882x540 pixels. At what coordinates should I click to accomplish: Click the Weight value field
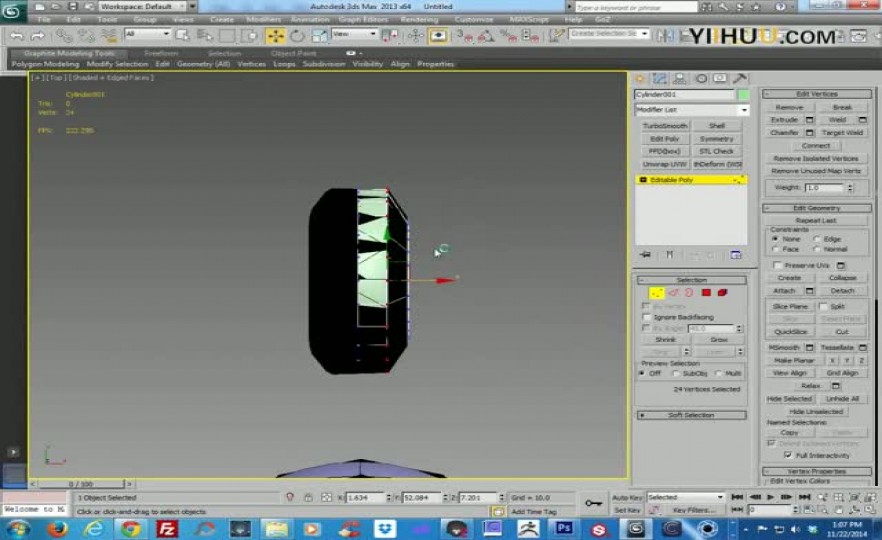[824, 188]
